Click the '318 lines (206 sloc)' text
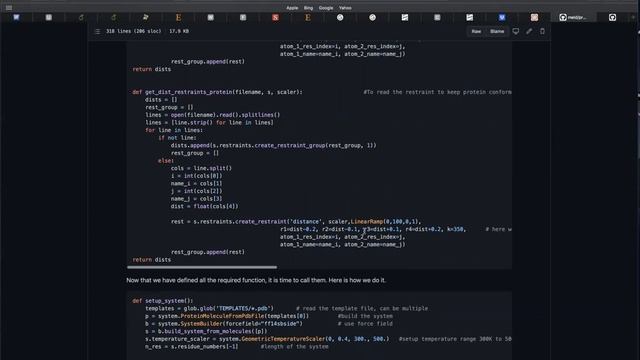640x360 pixels. pyautogui.click(x=133, y=31)
